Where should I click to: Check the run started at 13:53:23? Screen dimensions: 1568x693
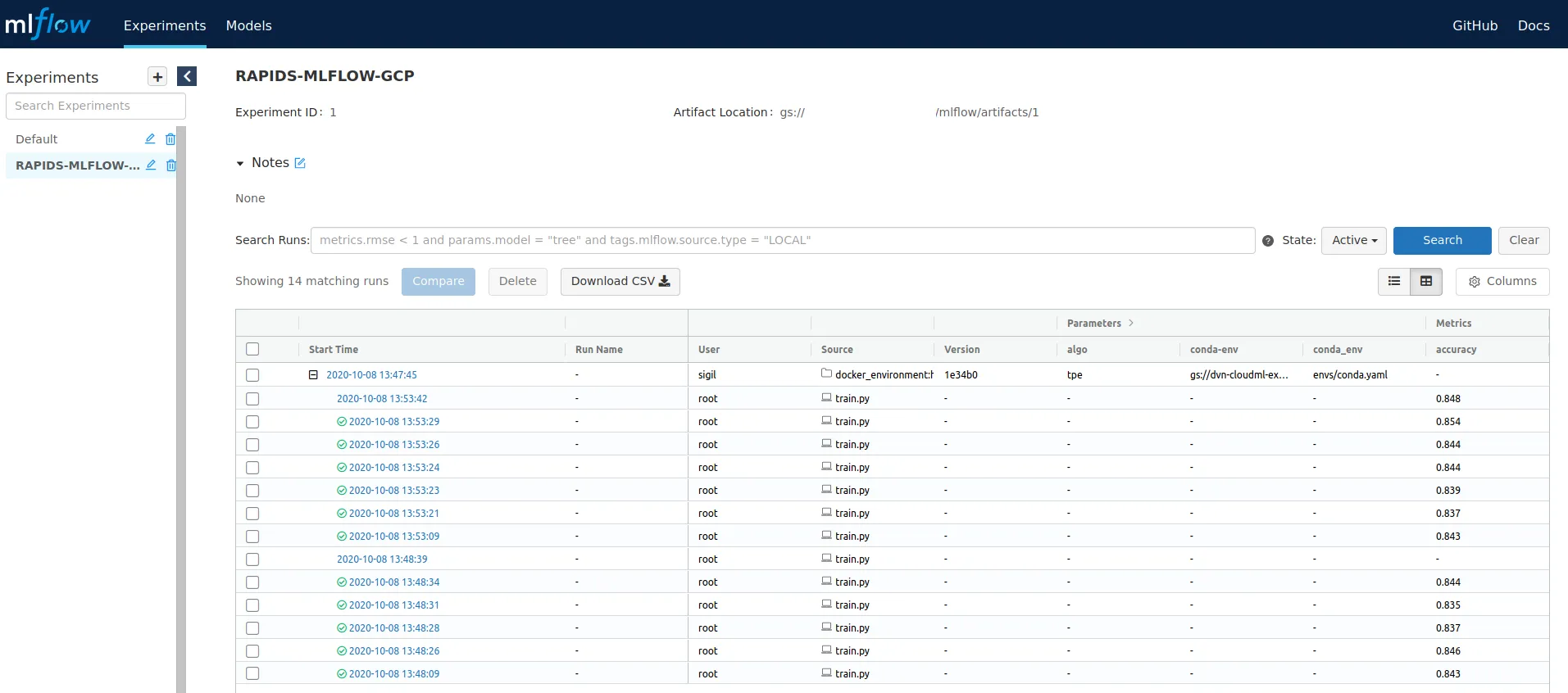[x=252, y=491]
